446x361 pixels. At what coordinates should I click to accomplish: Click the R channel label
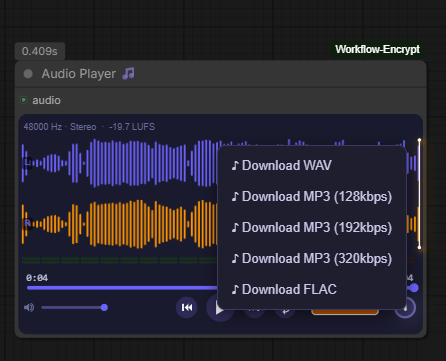(27, 223)
